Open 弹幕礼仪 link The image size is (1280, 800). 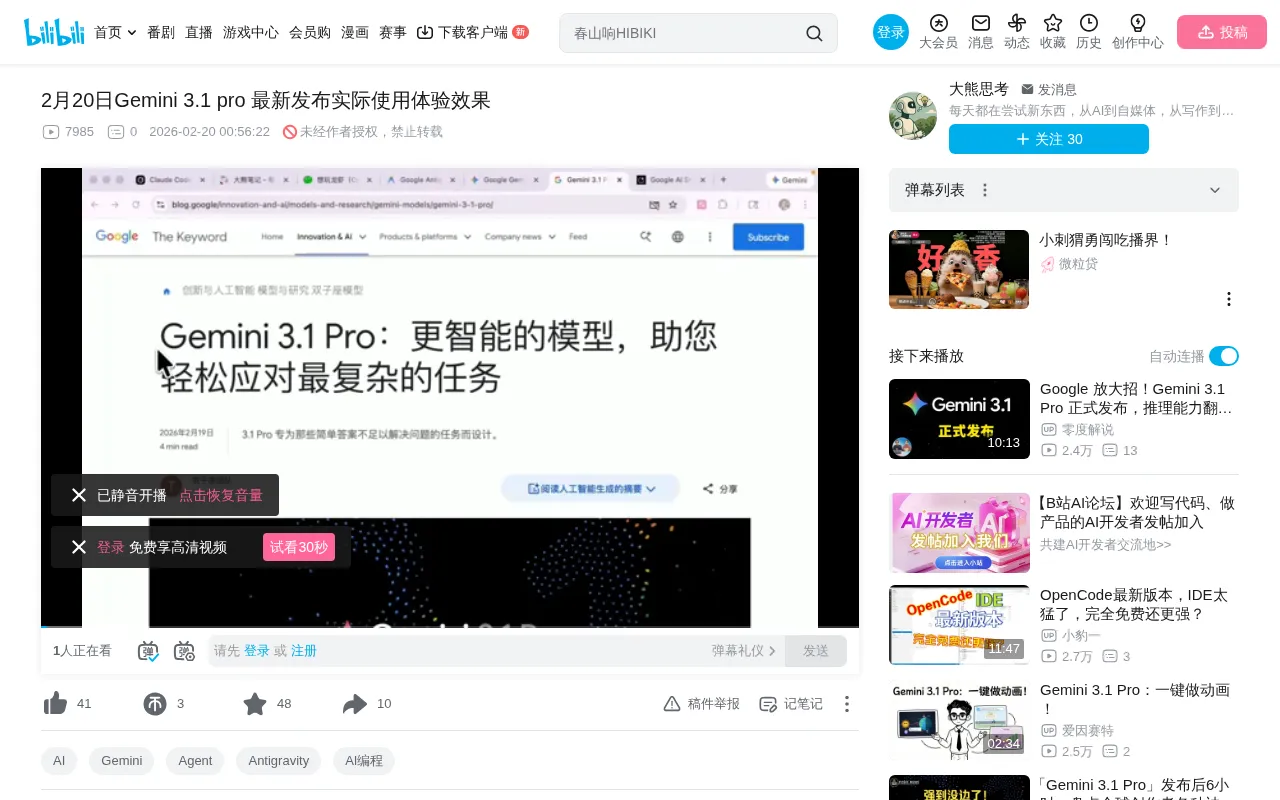(x=744, y=651)
